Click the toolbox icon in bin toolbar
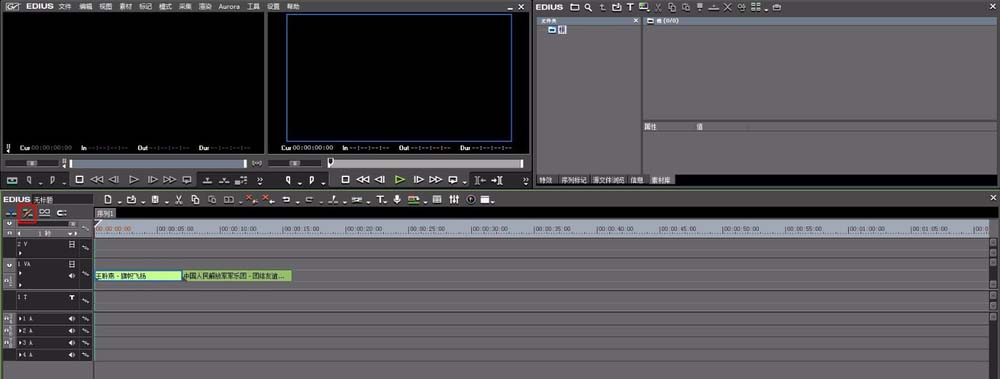 pyautogui.click(x=777, y=7)
